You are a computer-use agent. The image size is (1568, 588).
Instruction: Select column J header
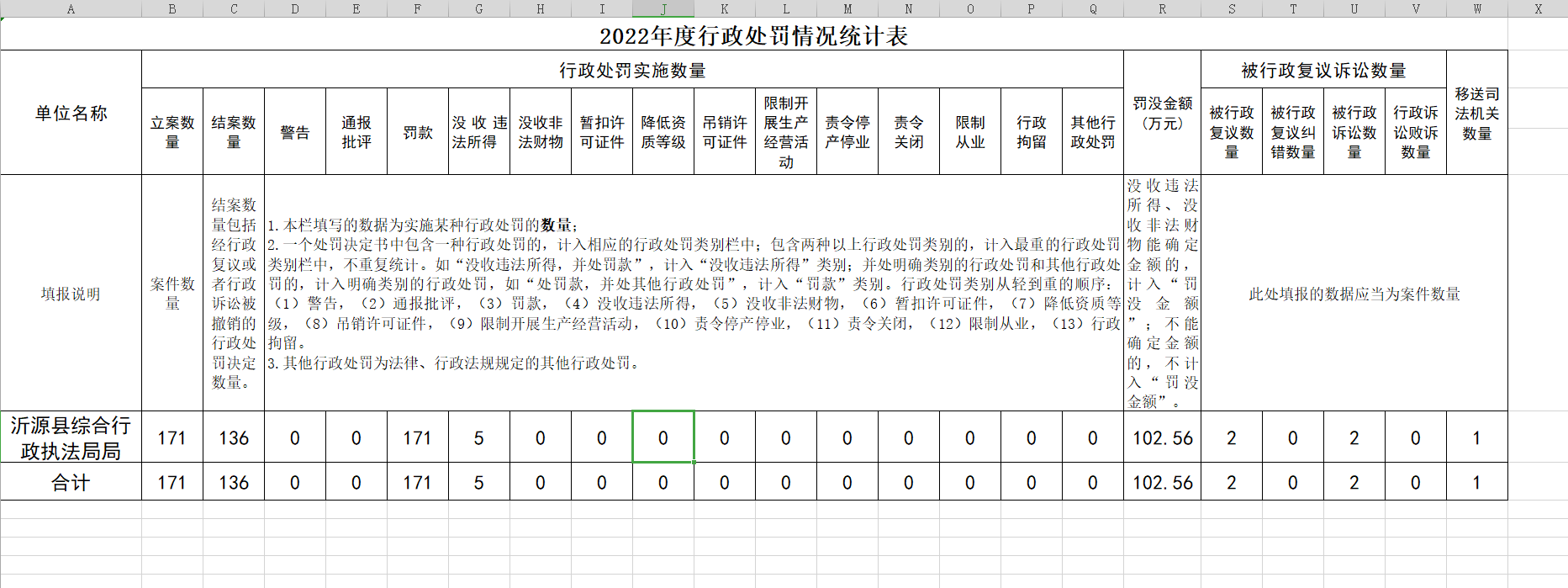point(663,9)
